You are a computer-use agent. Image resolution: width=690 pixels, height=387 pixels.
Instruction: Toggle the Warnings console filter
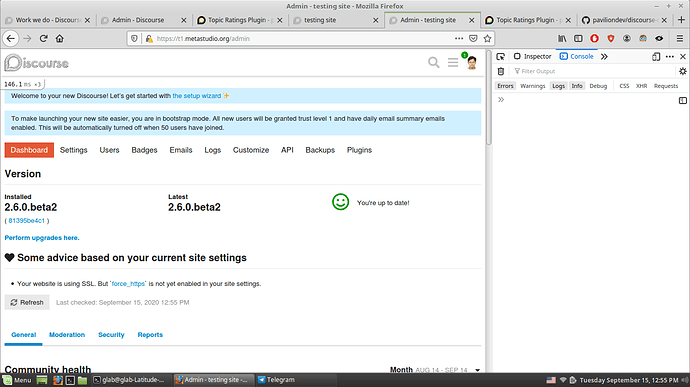coord(532,86)
